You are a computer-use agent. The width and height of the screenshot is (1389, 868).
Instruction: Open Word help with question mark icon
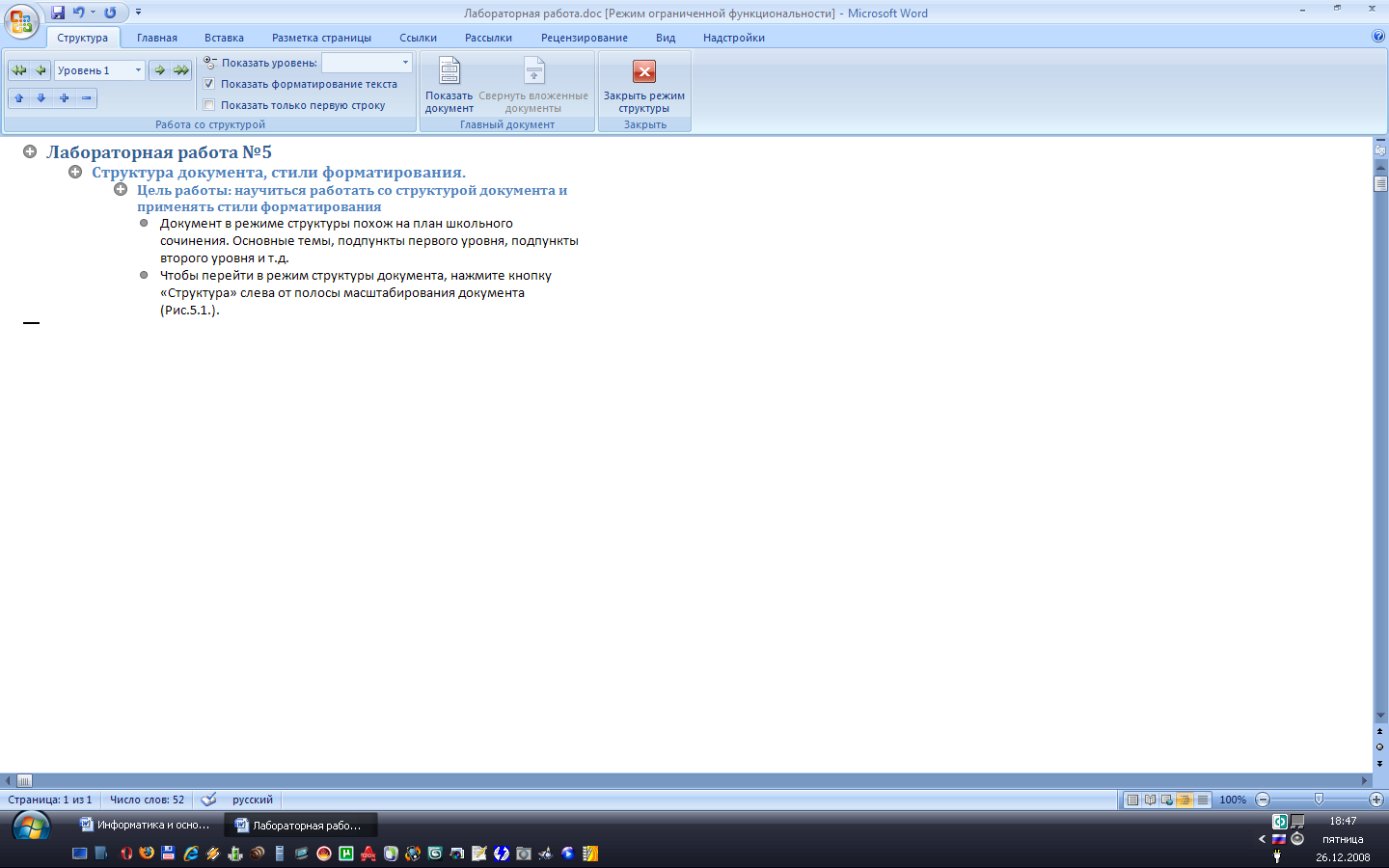[x=1377, y=37]
